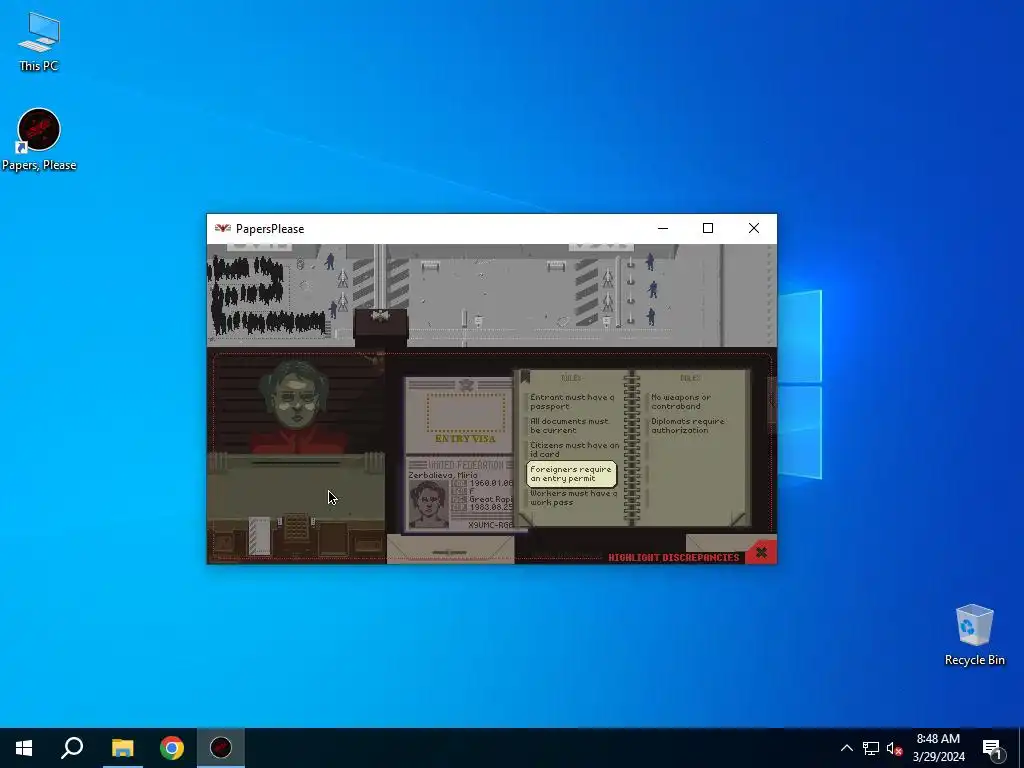This screenshot has height=768, width=1024.
Task: Open the This PC desktop icon
Action: (39, 42)
